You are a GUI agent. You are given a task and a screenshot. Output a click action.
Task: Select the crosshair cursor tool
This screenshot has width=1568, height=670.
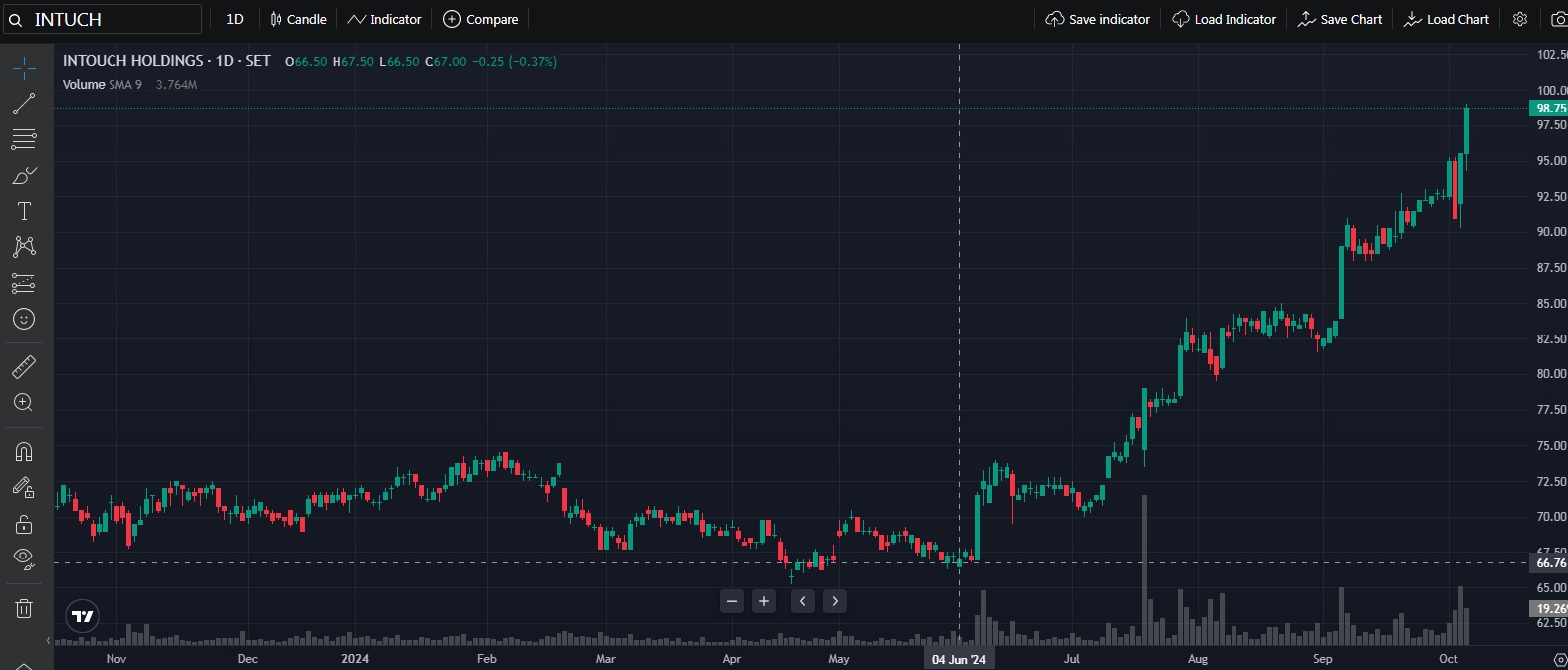pyautogui.click(x=24, y=68)
